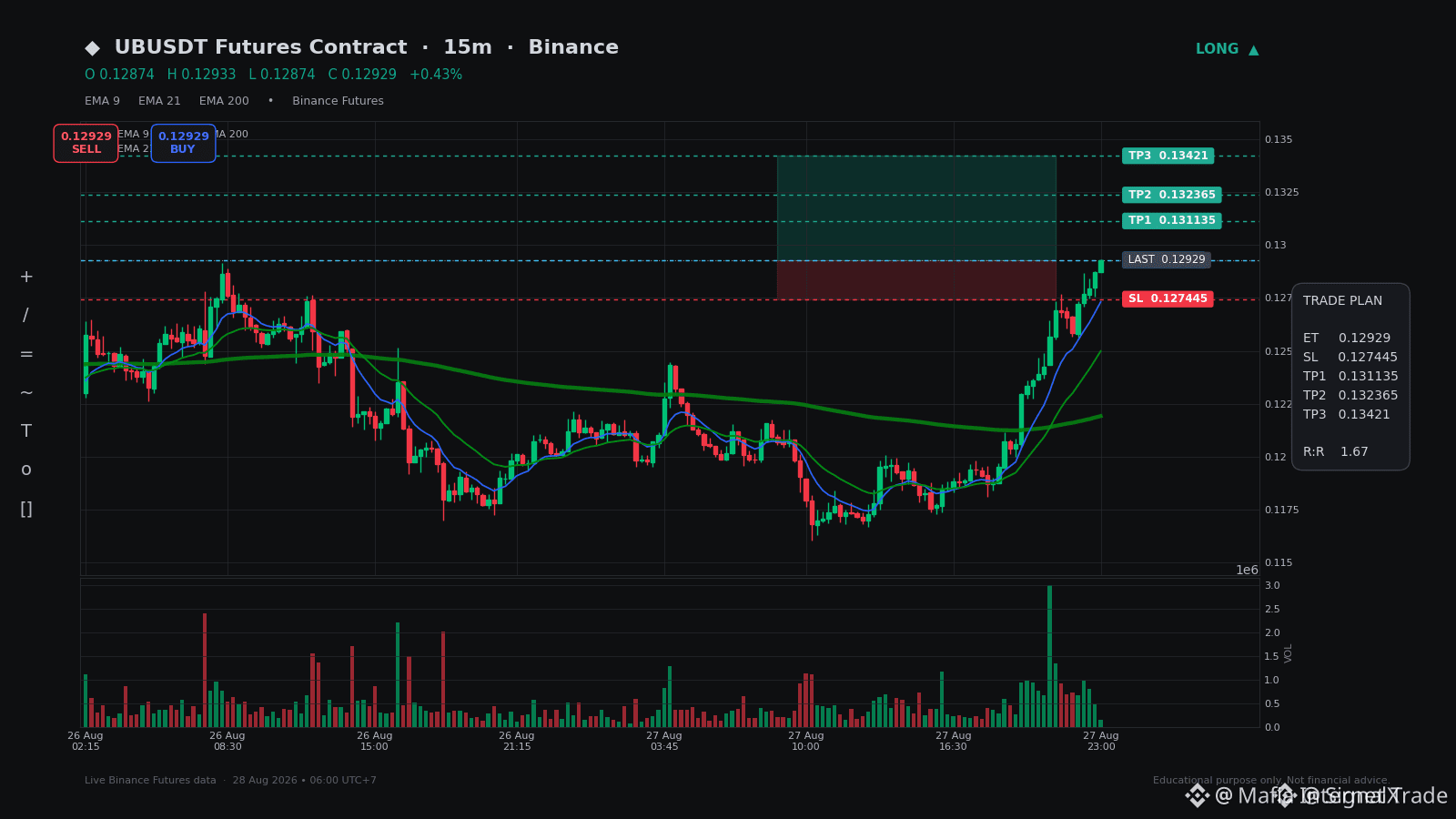Pick the slash line-drawing tool in left toolbar
The height and width of the screenshot is (819, 1456).
point(26,316)
